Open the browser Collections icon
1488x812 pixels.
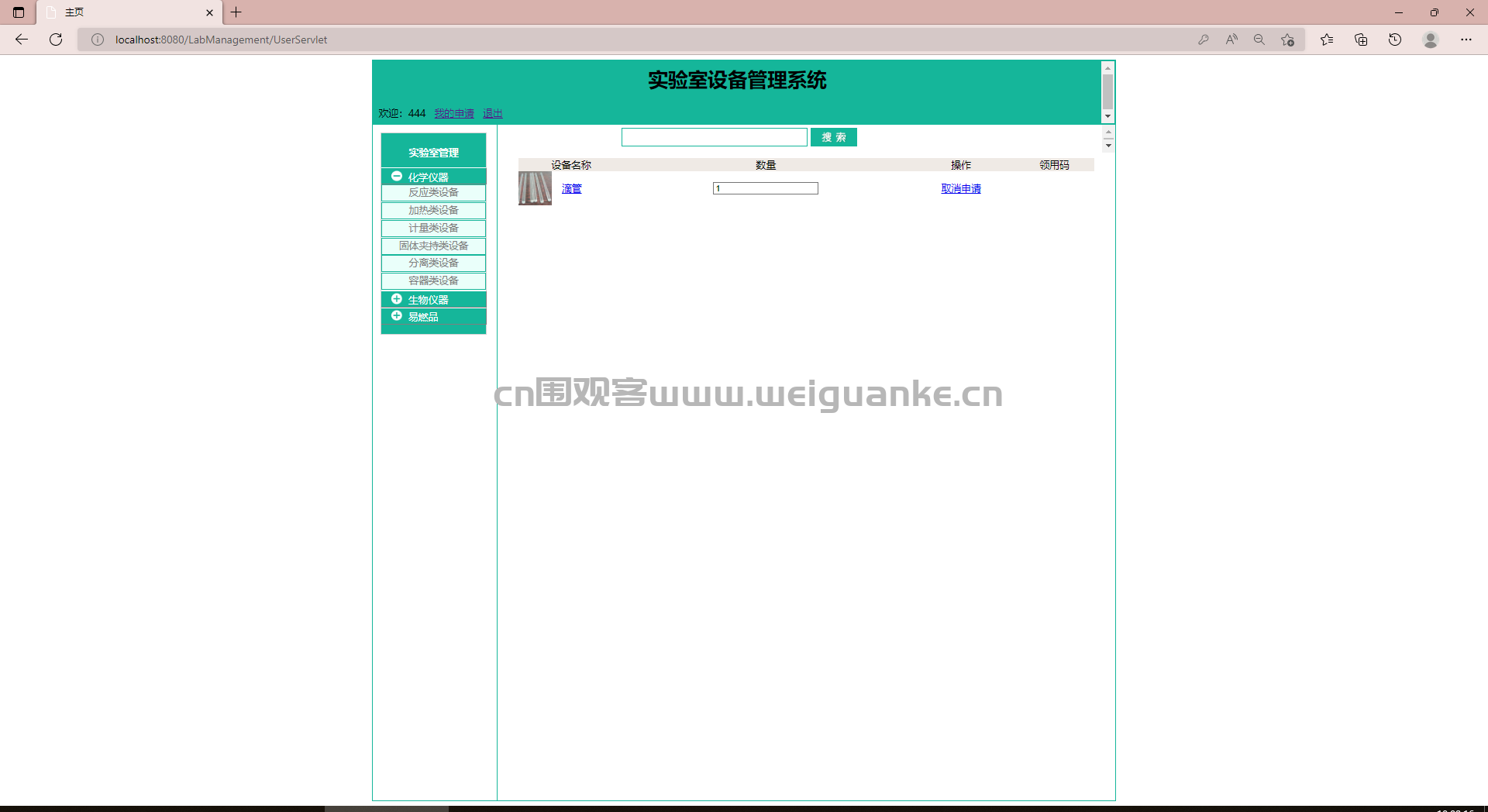coord(1361,40)
